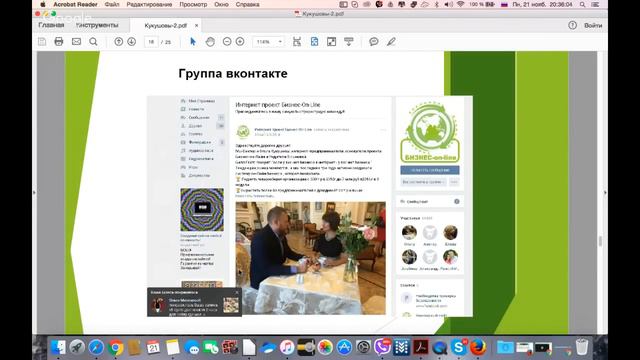This screenshot has height=360, width=640.
Task: Open App Store from the dock
Action: tap(344, 347)
